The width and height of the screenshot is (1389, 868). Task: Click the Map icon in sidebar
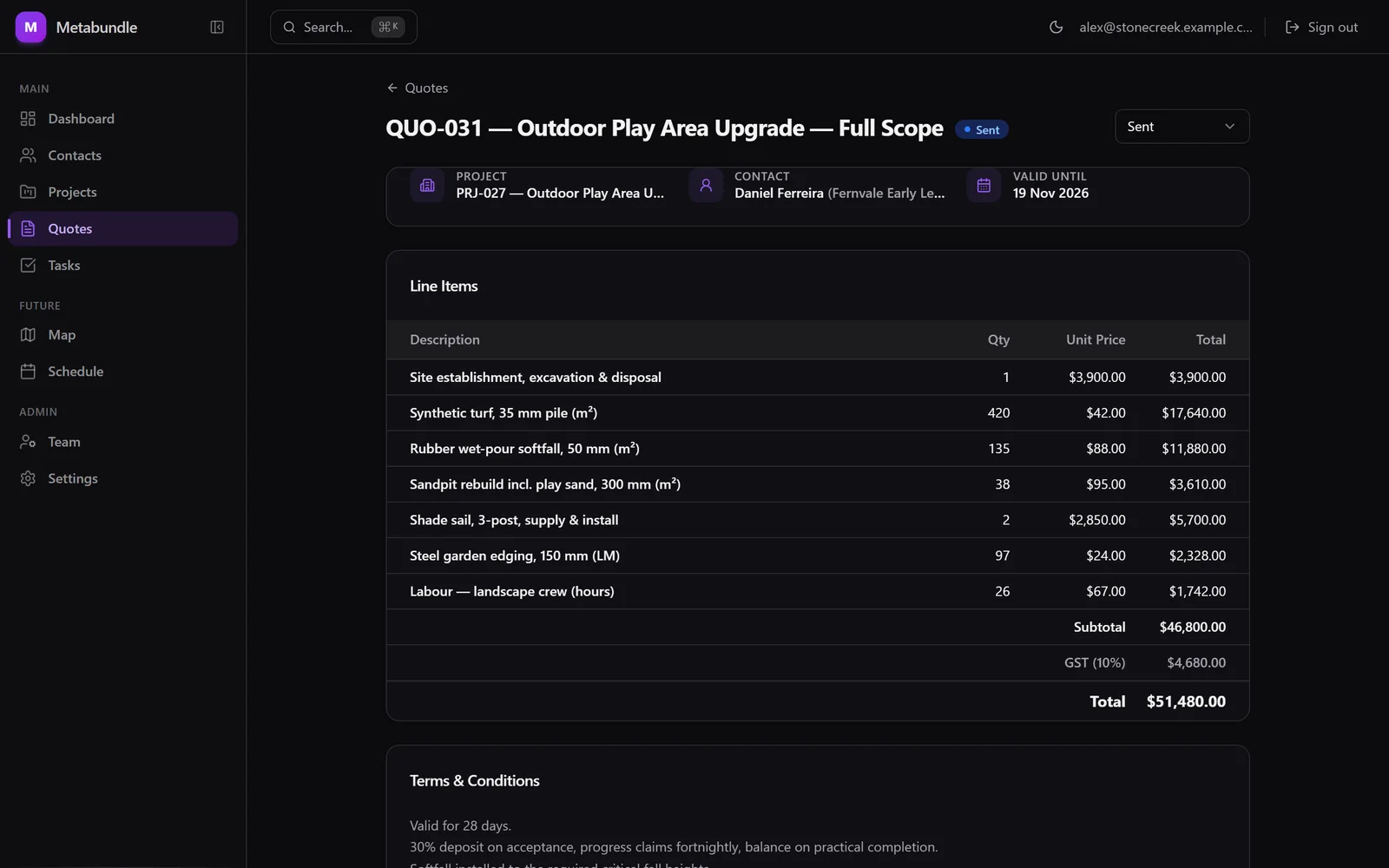tap(28, 334)
